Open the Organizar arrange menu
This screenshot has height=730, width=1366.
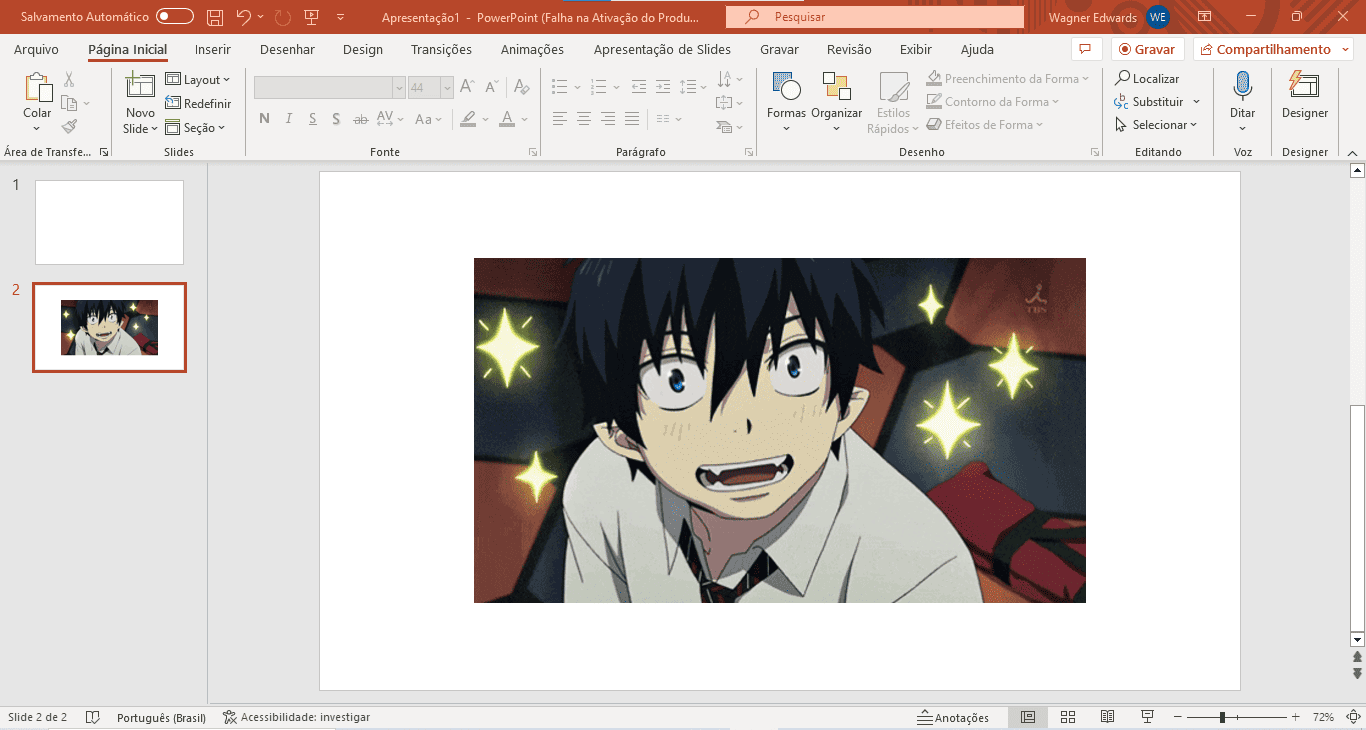click(x=837, y=101)
